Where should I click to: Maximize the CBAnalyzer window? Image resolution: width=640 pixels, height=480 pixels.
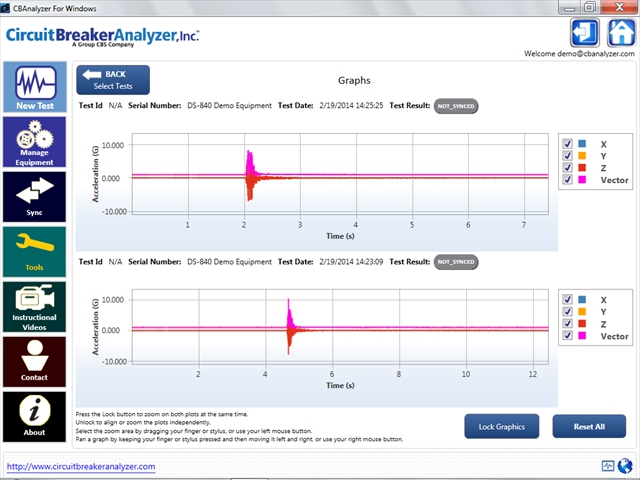589,7
